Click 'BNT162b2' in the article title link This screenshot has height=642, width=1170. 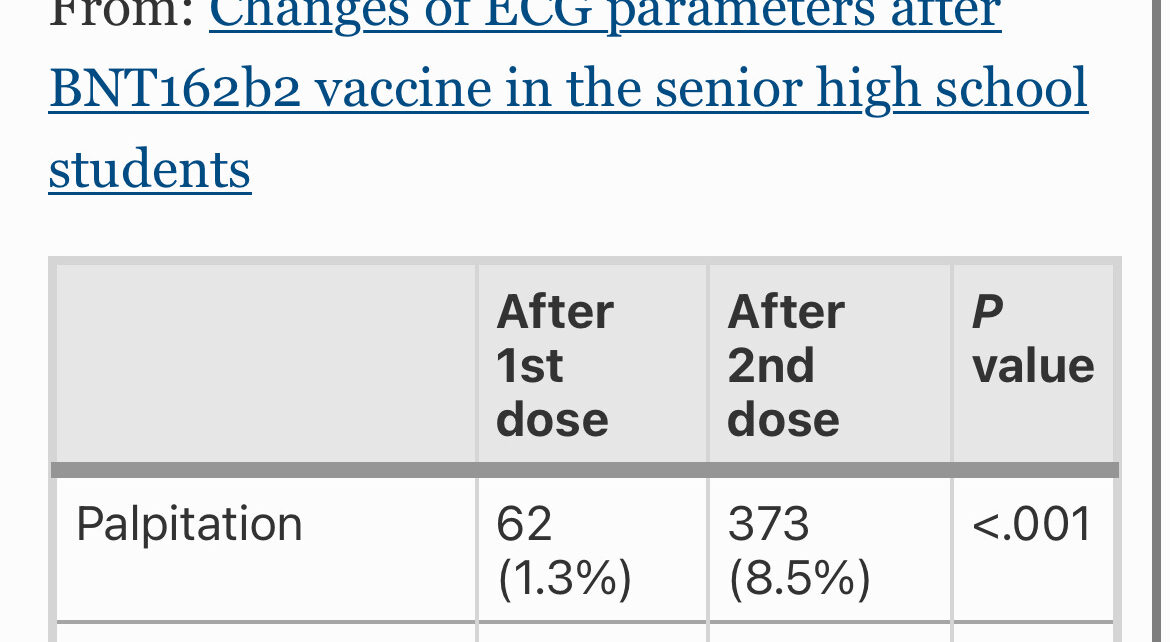coord(175,88)
